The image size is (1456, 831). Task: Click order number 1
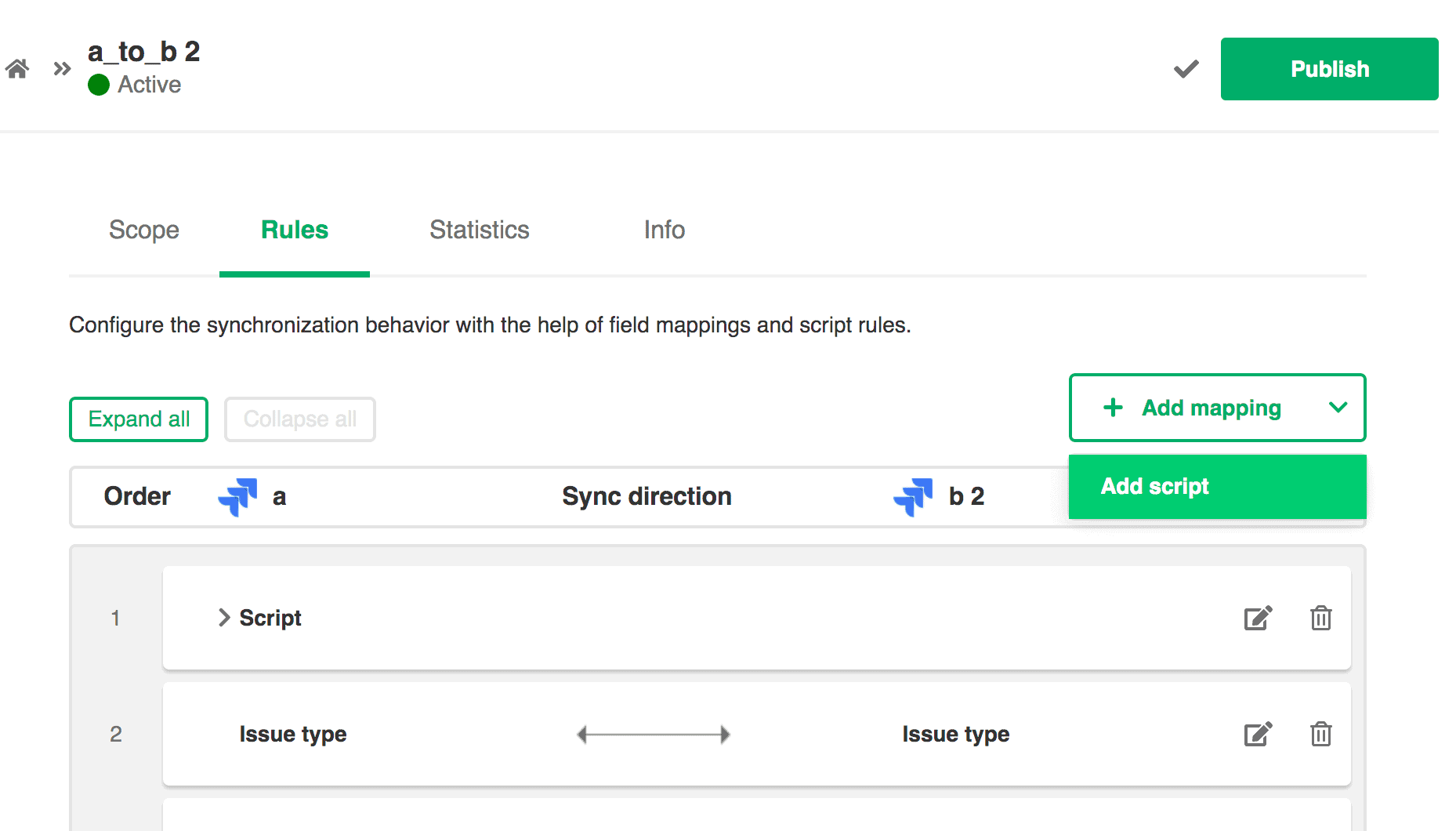(115, 619)
